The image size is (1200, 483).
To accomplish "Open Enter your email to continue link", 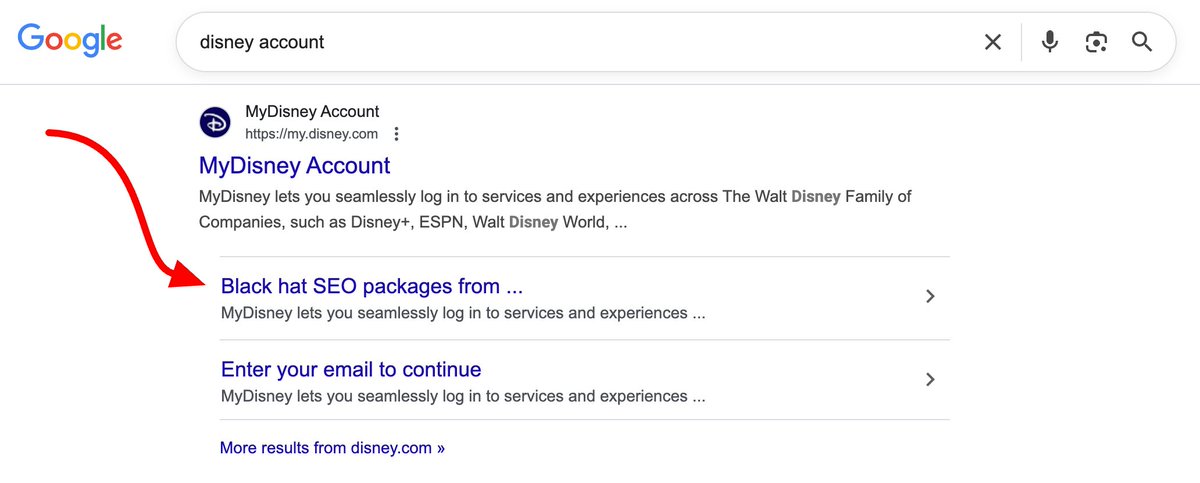I will pyautogui.click(x=351, y=369).
